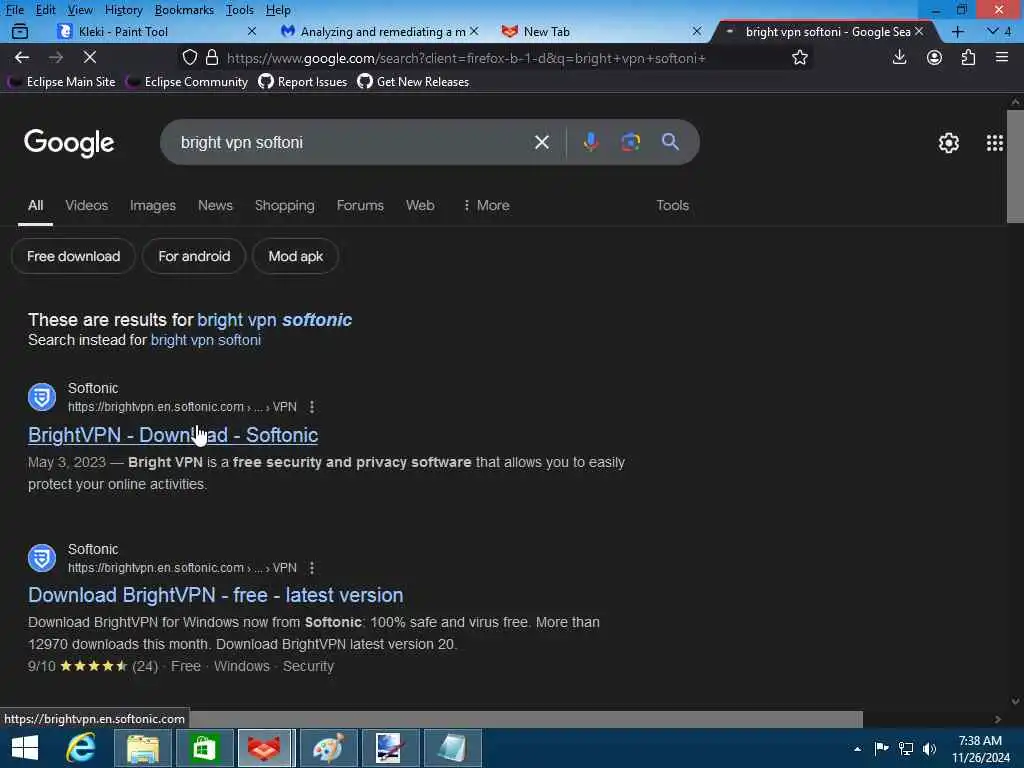
Task: Clear the Google search box text
Action: [x=541, y=142]
